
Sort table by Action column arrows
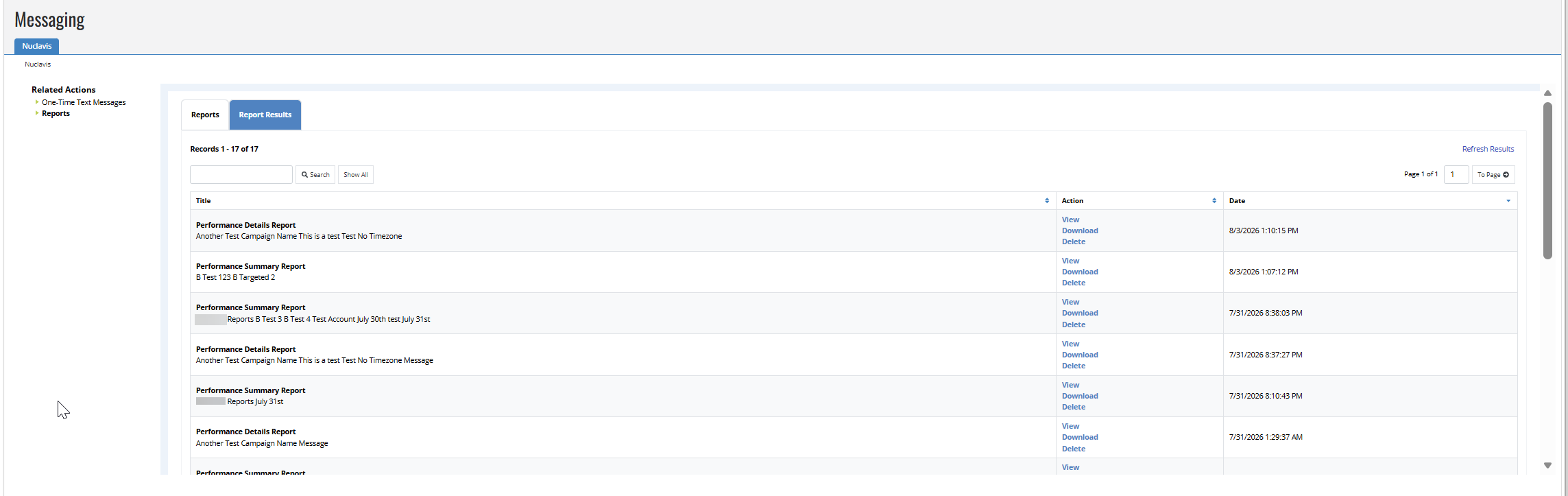[1214, 201]
